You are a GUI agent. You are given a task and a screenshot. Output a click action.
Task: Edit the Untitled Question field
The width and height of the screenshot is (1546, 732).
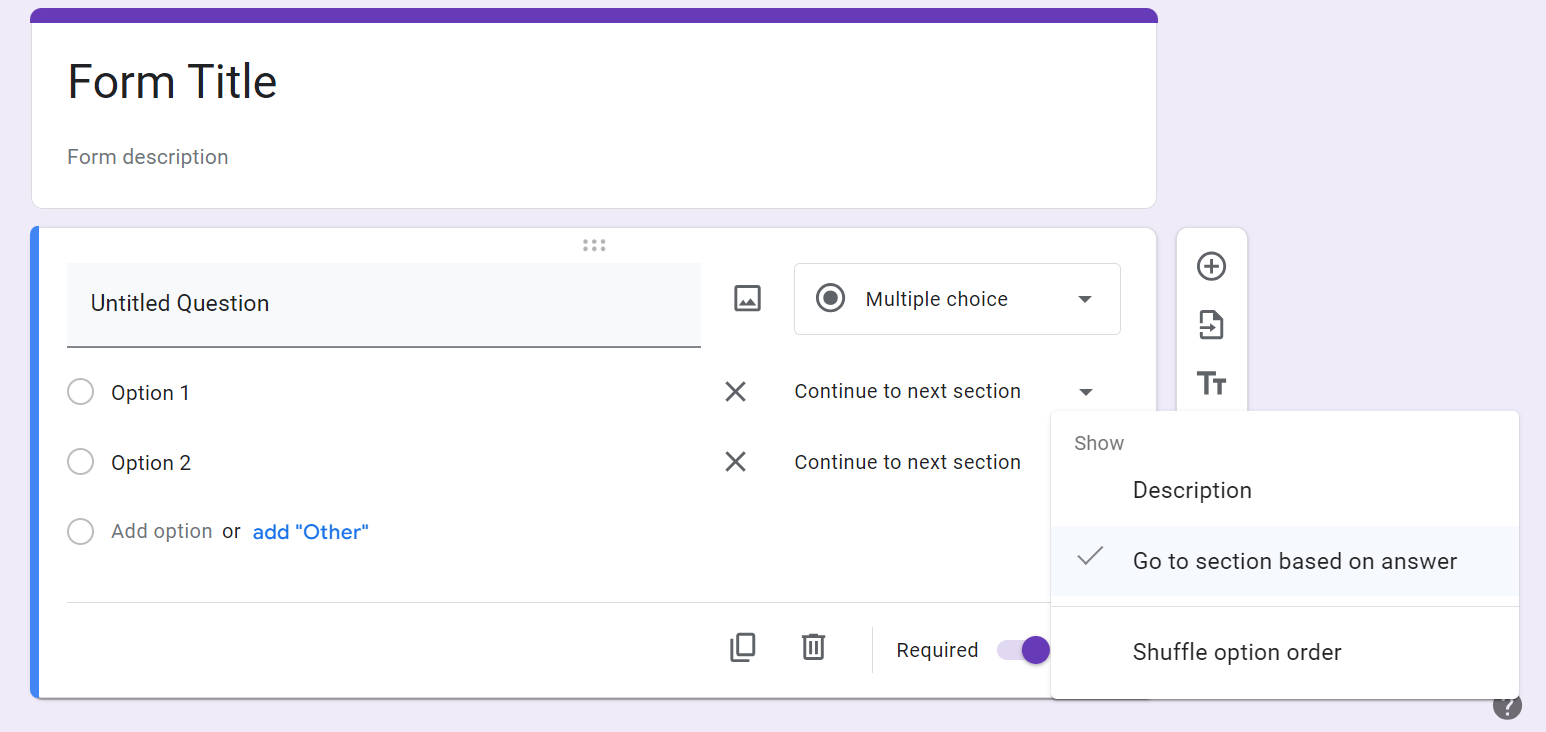(x=384, y=305)
